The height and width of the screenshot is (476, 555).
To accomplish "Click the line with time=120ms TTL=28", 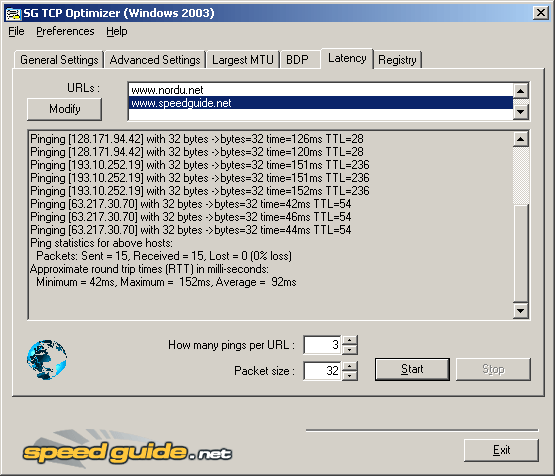I will (x=197, y=152).
